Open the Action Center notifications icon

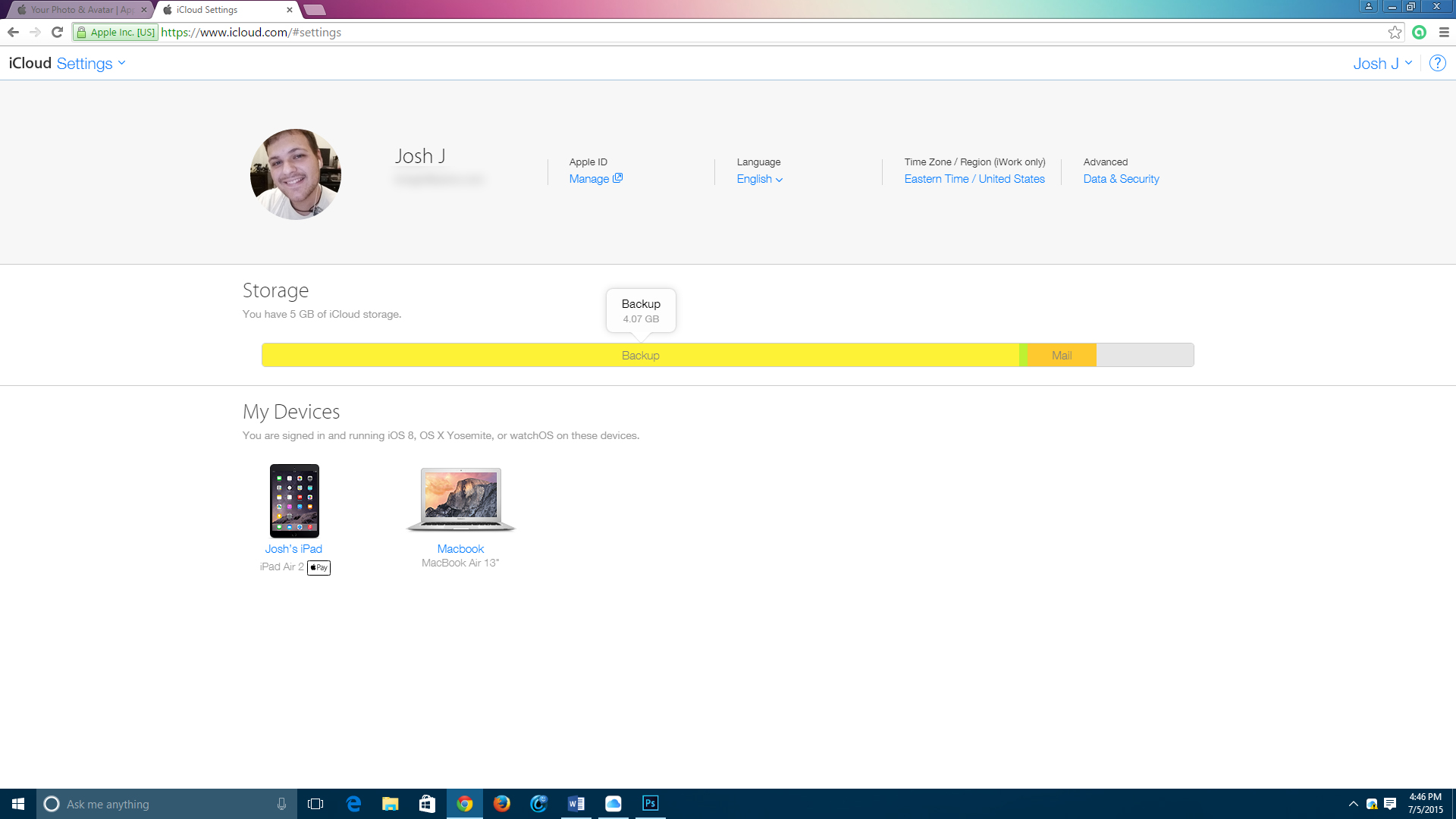1390,804
